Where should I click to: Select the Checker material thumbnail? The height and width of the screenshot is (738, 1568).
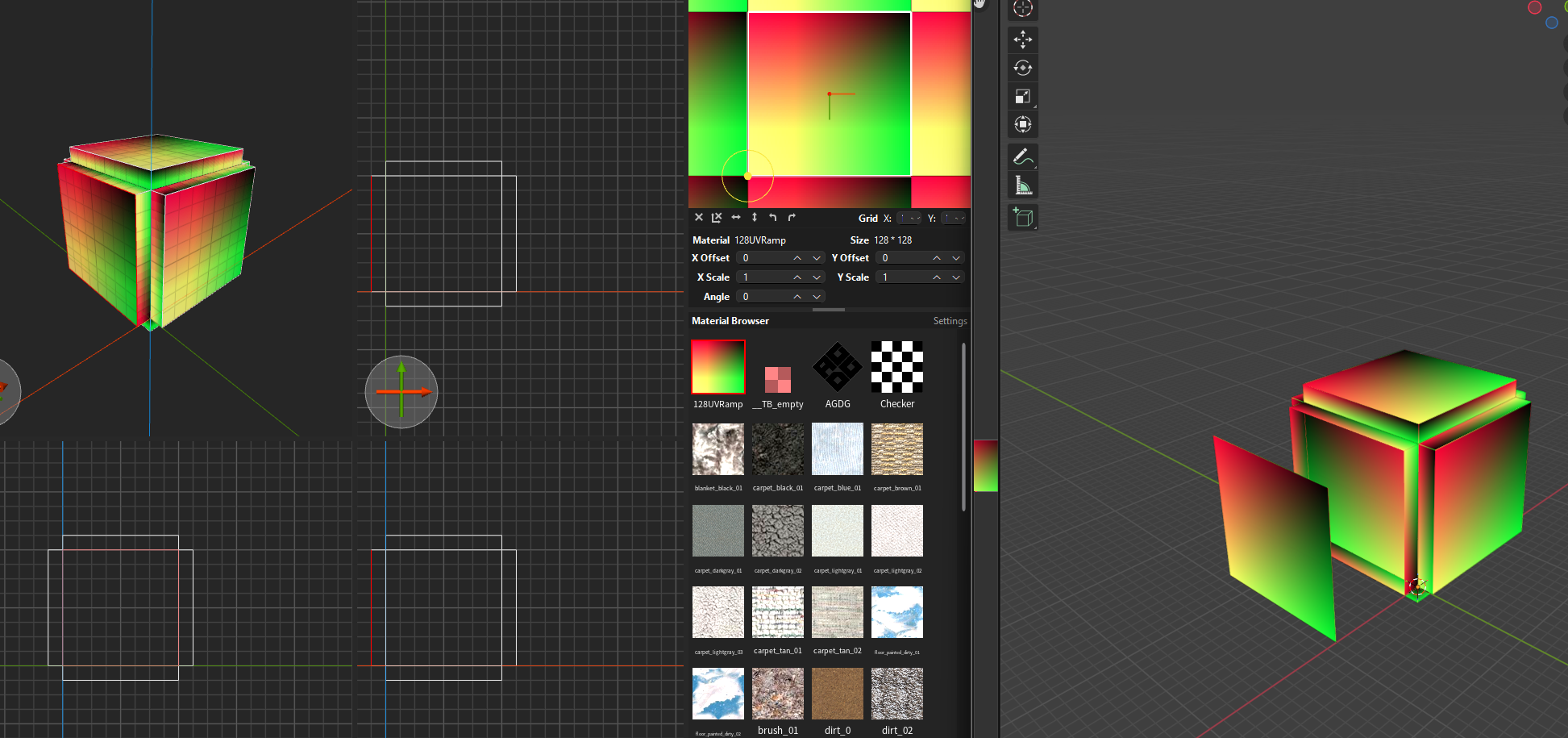click(x=896, y=368)
